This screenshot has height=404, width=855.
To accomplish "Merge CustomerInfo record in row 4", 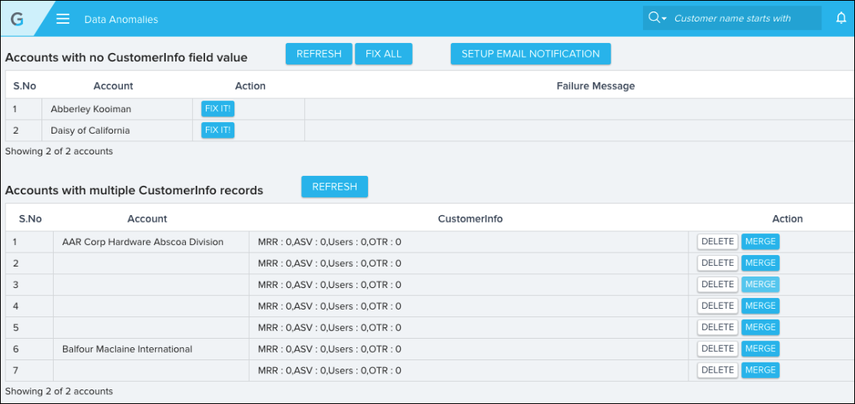I will (760, 306).
